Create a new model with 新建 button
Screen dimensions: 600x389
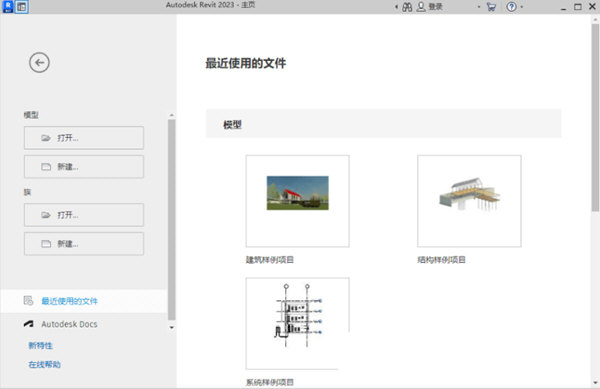pyautogui.click(x=84, y=167)
